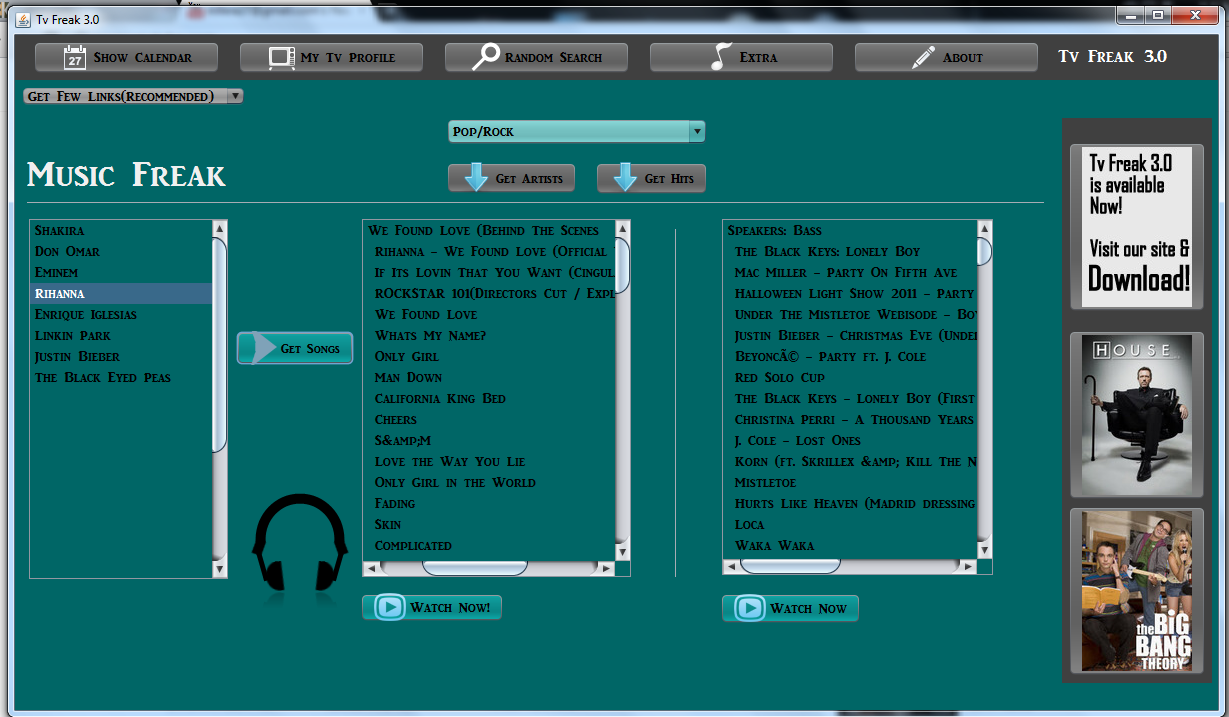Viewport: 1229px width, 717px height.
Task: Expand the Pop/Rock genre combo box
Action: (576, 131)
